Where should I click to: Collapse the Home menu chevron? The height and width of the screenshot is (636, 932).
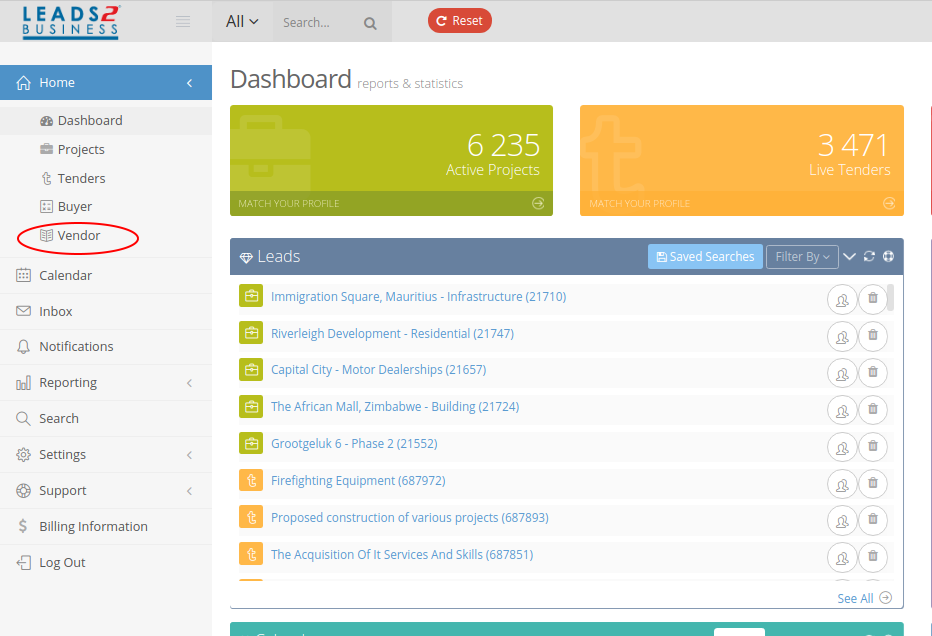pyautogui.click(x=190, y=83)
